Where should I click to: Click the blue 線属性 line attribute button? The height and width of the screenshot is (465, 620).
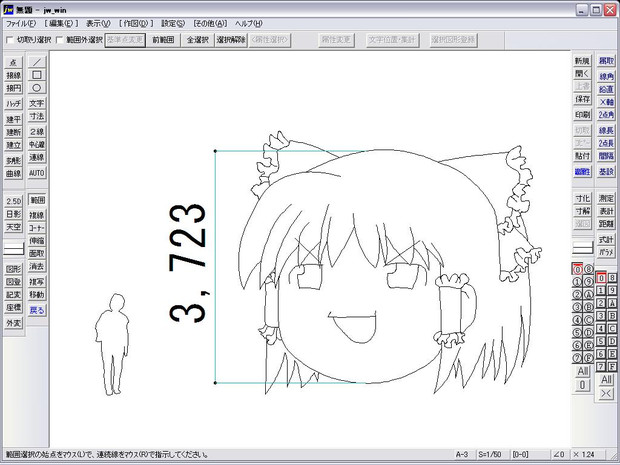point(582,172)
